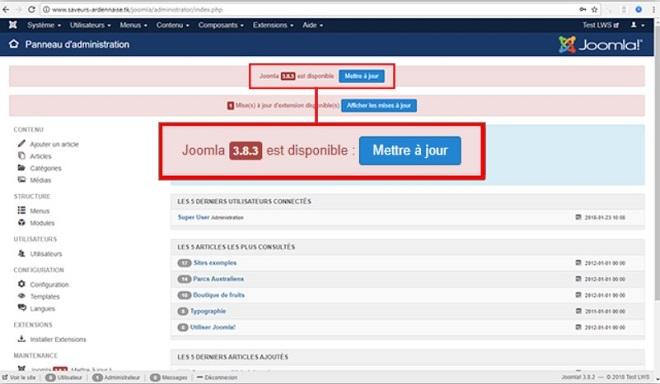Expand the user account dropdown
The image size is (660, 384).
pos(637,25)
